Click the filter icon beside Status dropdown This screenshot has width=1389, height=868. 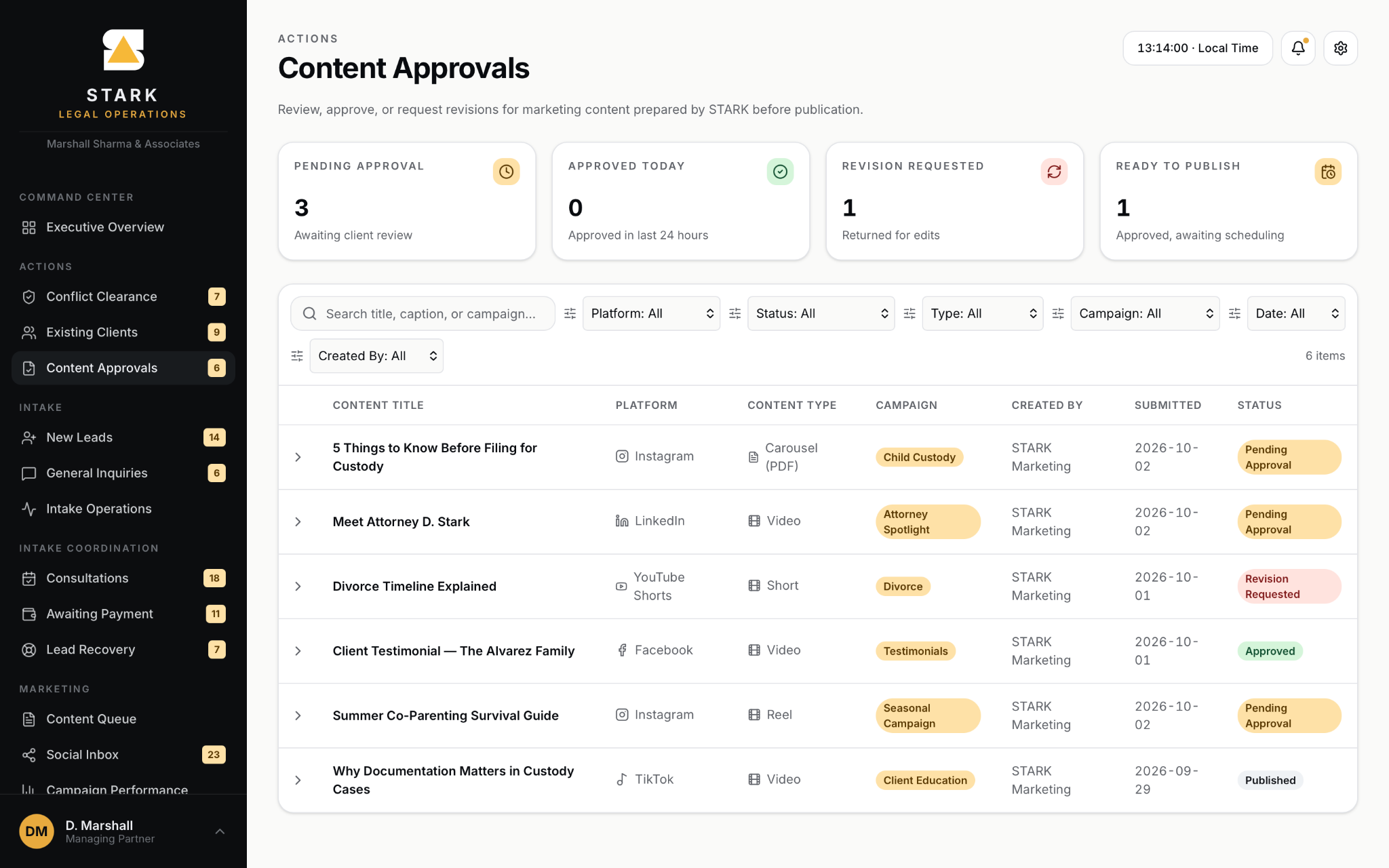tap(735, 313)
